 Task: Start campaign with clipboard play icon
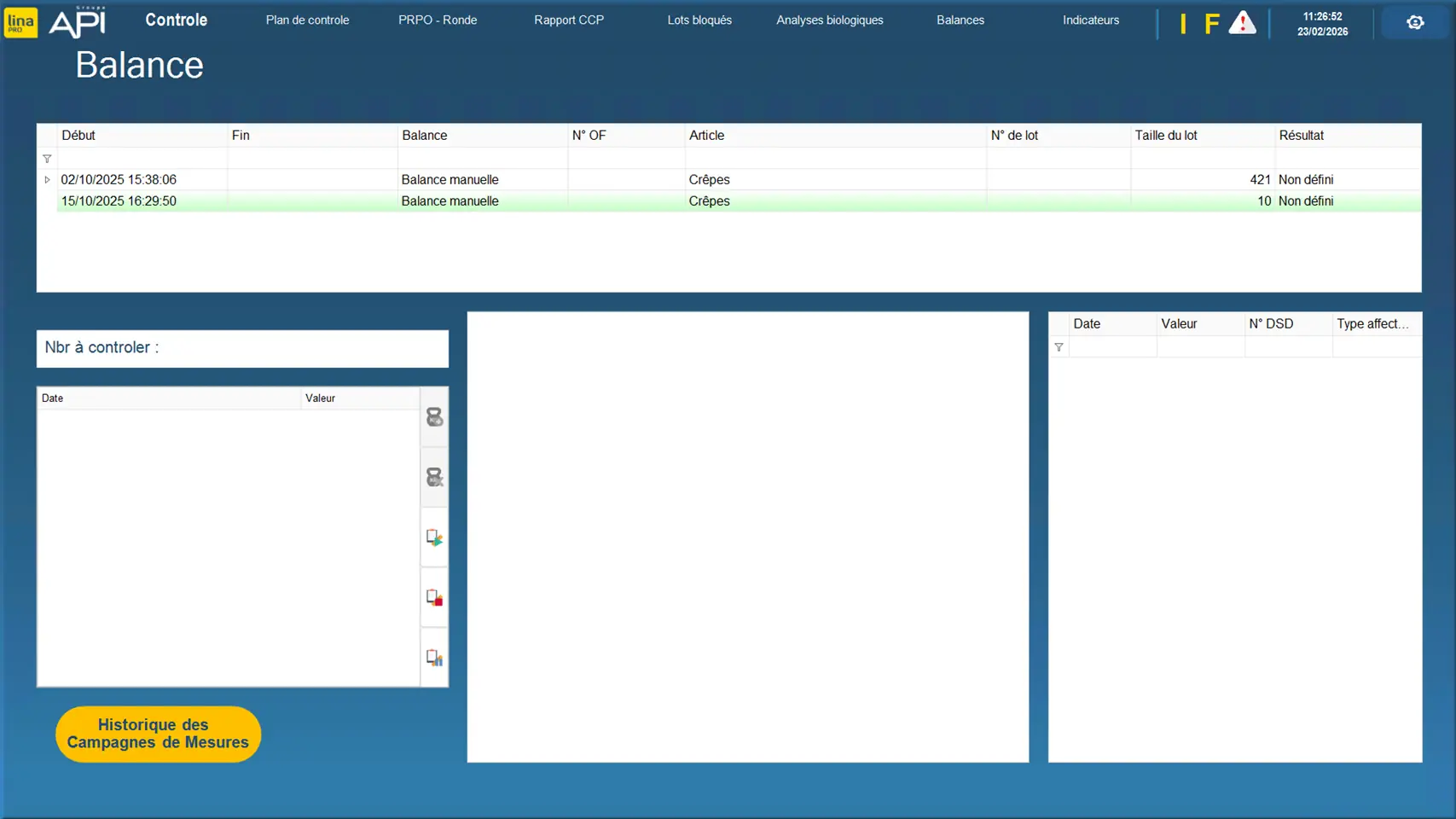pos(434,537)
